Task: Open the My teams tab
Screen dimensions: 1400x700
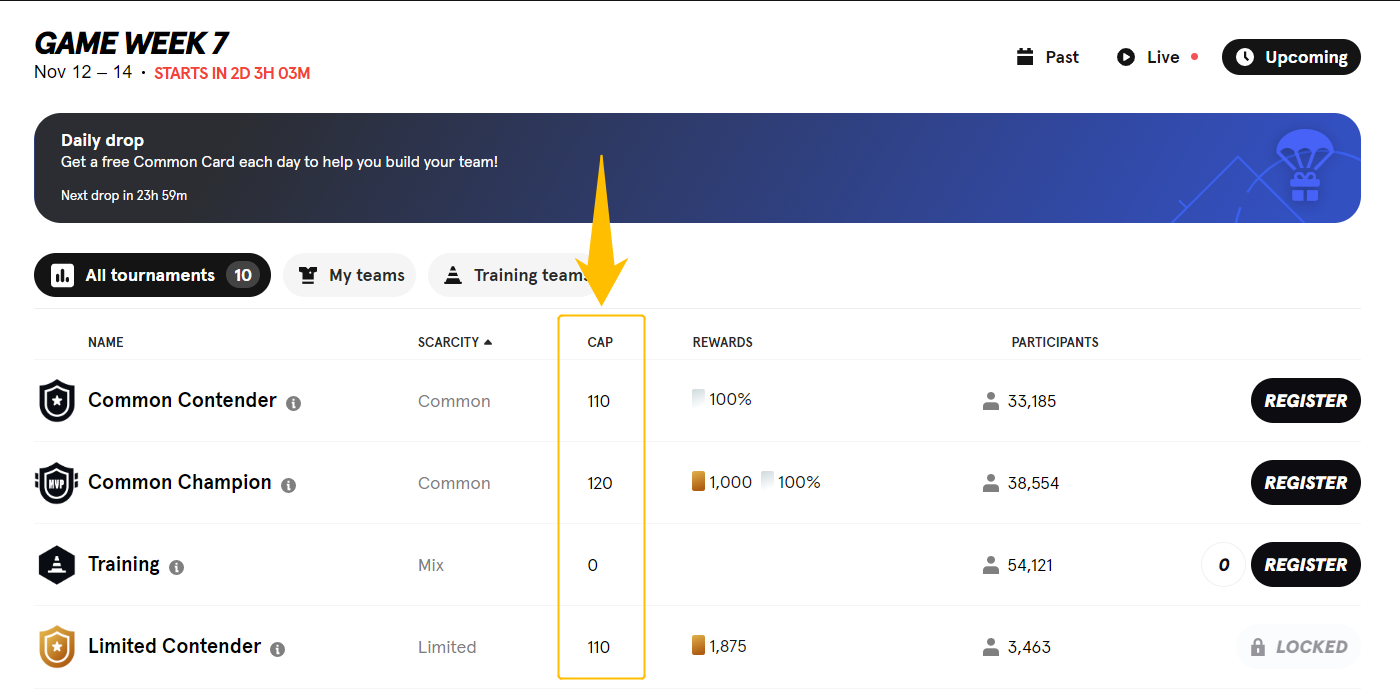Action: click(x=349, y=275)
